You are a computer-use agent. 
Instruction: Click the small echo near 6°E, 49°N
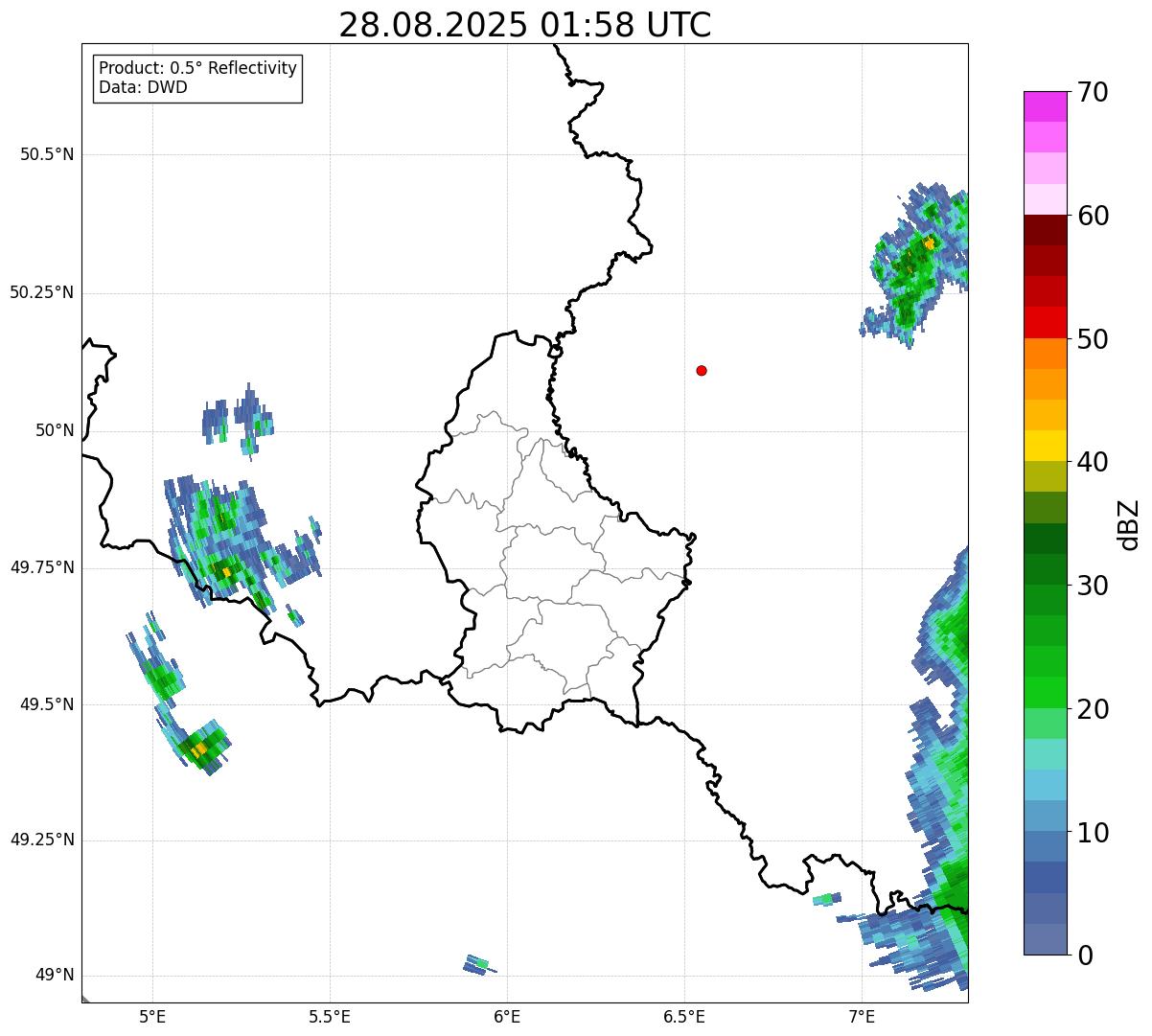tap(477, 964)
